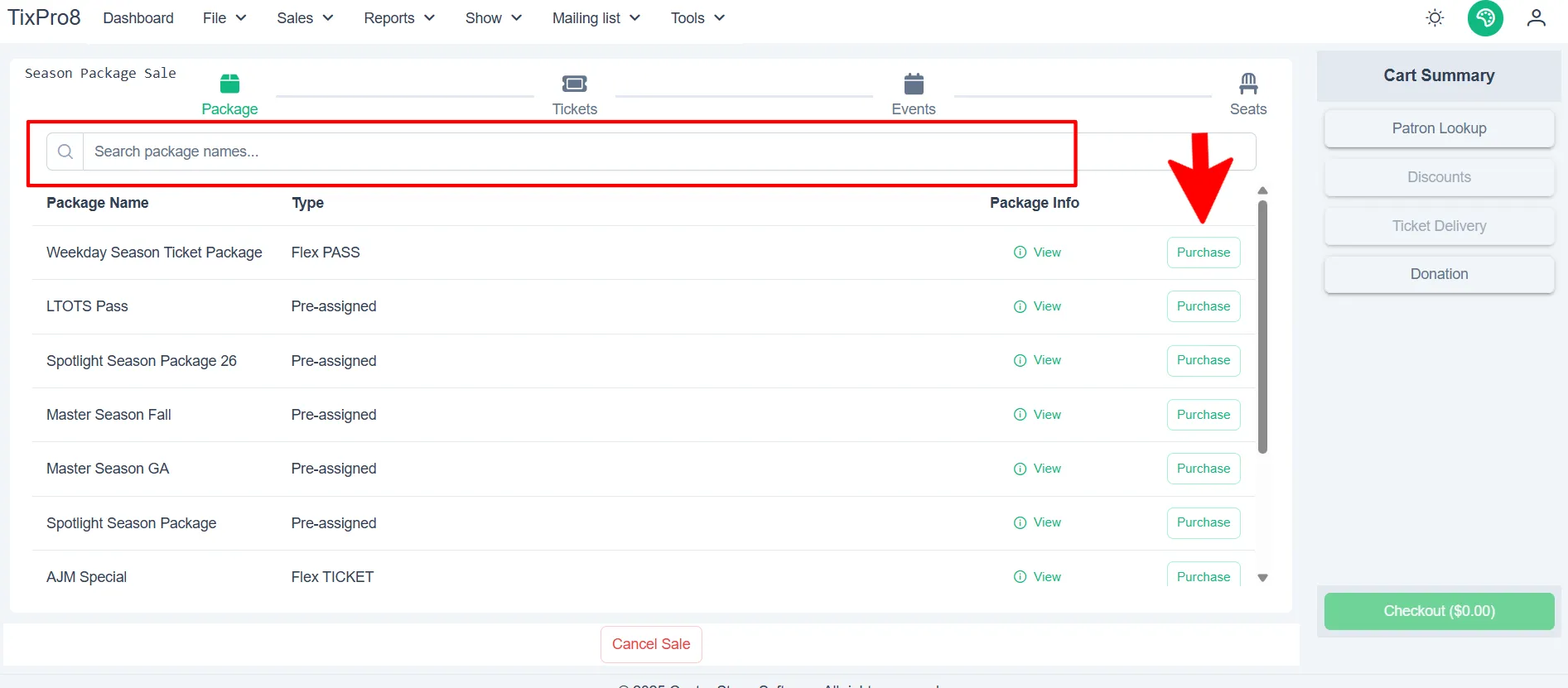Click the search magnifier icon
Image resolution: width=1568 pixels, height=688 pixels.
[x=65, y=152]
